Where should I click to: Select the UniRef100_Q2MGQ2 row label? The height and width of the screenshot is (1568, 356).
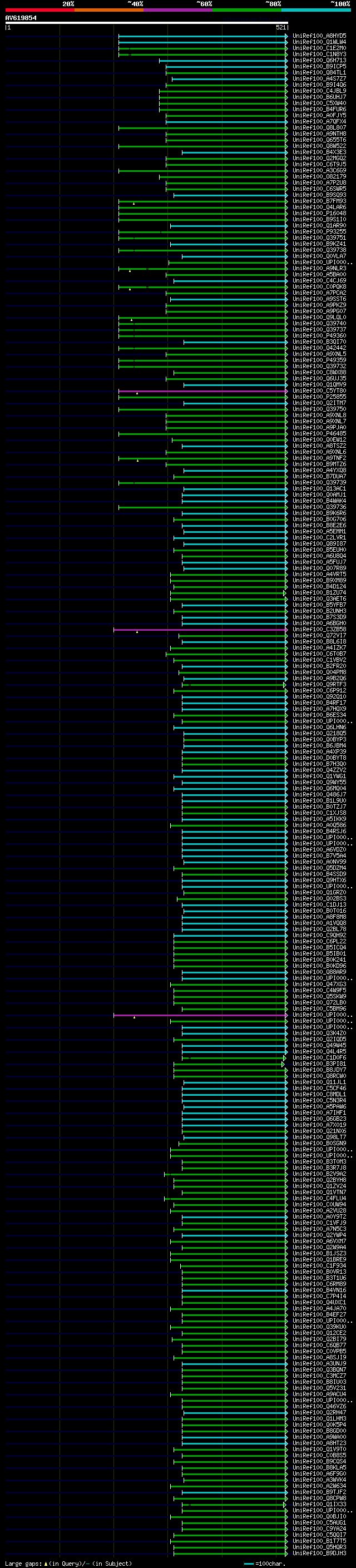[x=319, y=159]
